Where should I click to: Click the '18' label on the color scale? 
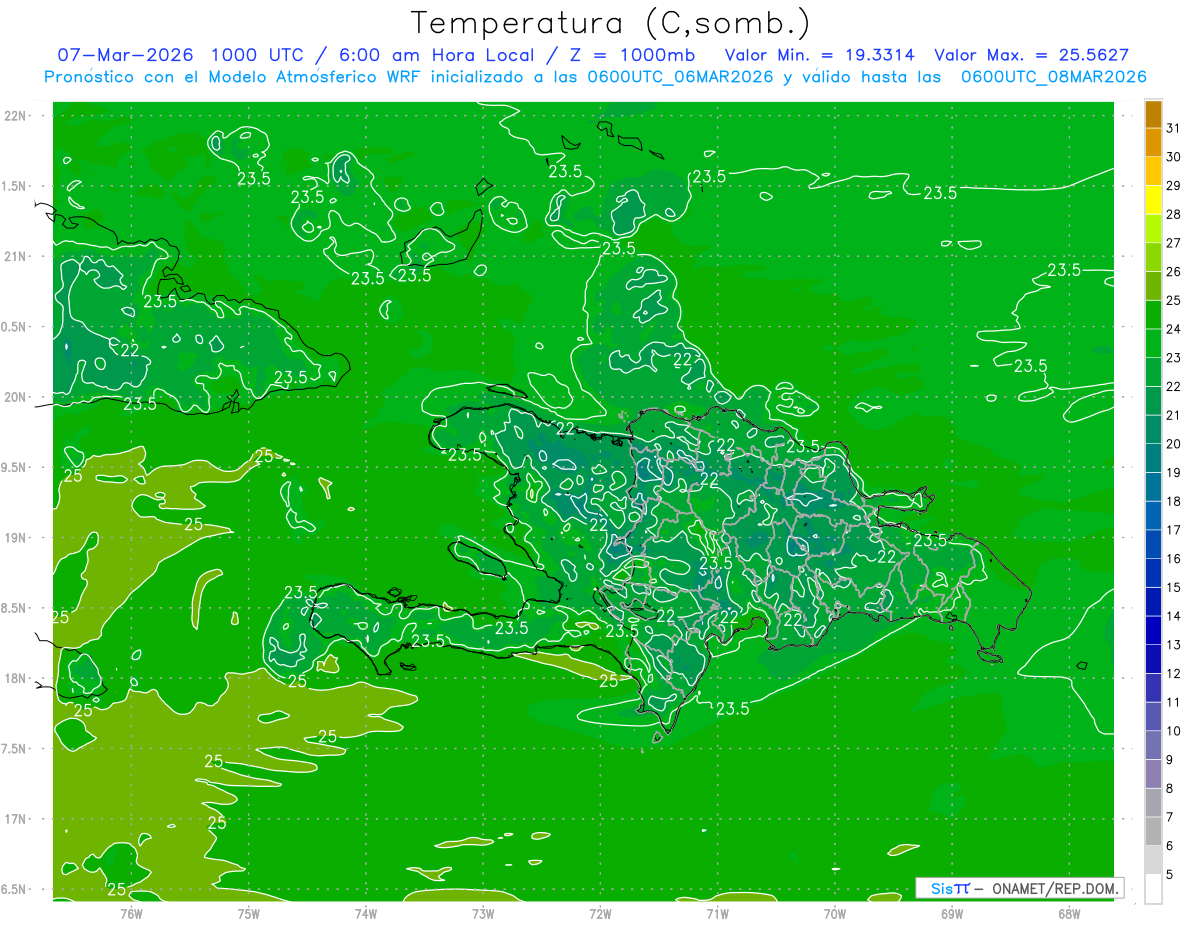coord(1174,501)
